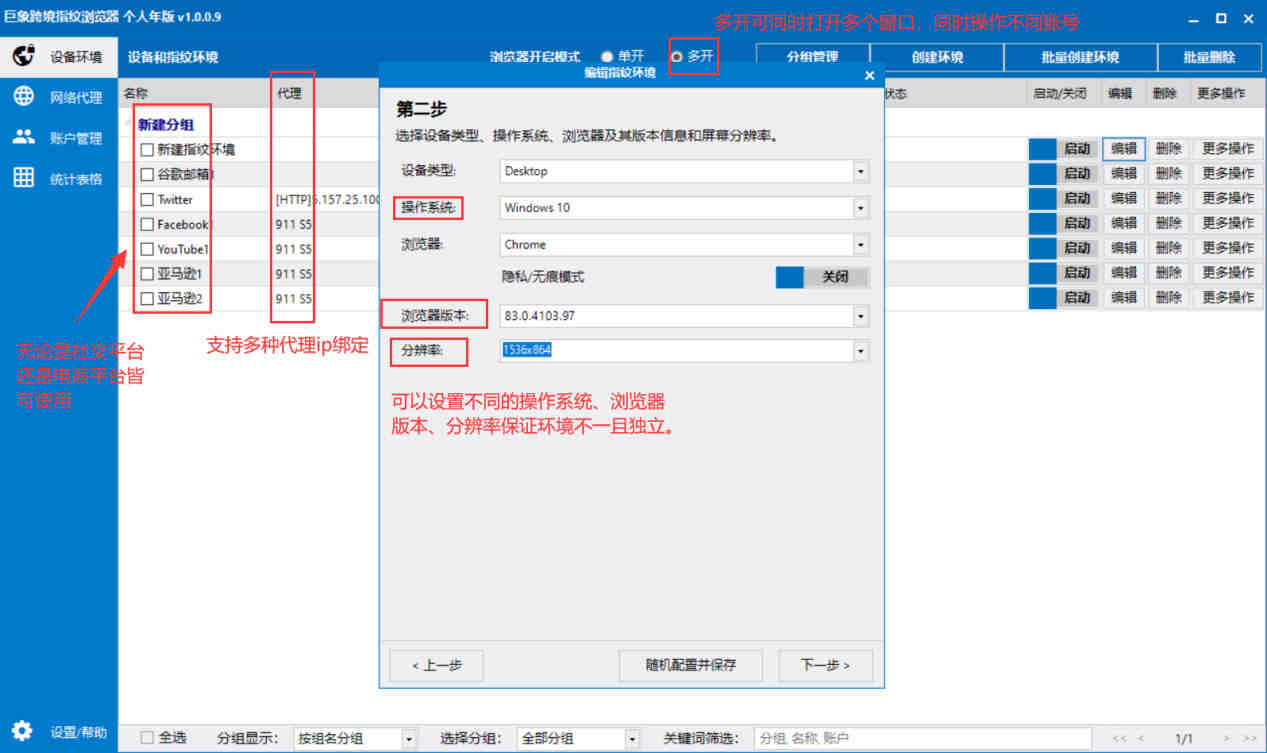Screen dimensions: 1267x753
Task: Select the 新建分组 group row
Action: [166, 125]
